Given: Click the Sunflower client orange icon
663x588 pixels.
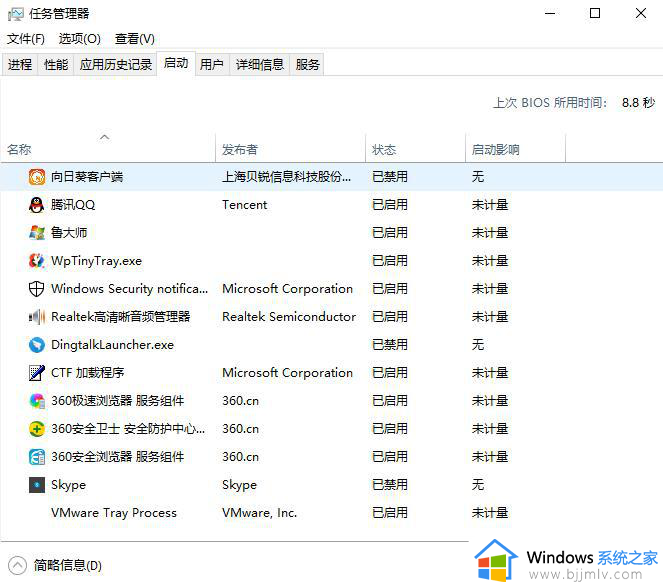Looking at the screenshot, I should pyautogui.click(x=37, y=177).
